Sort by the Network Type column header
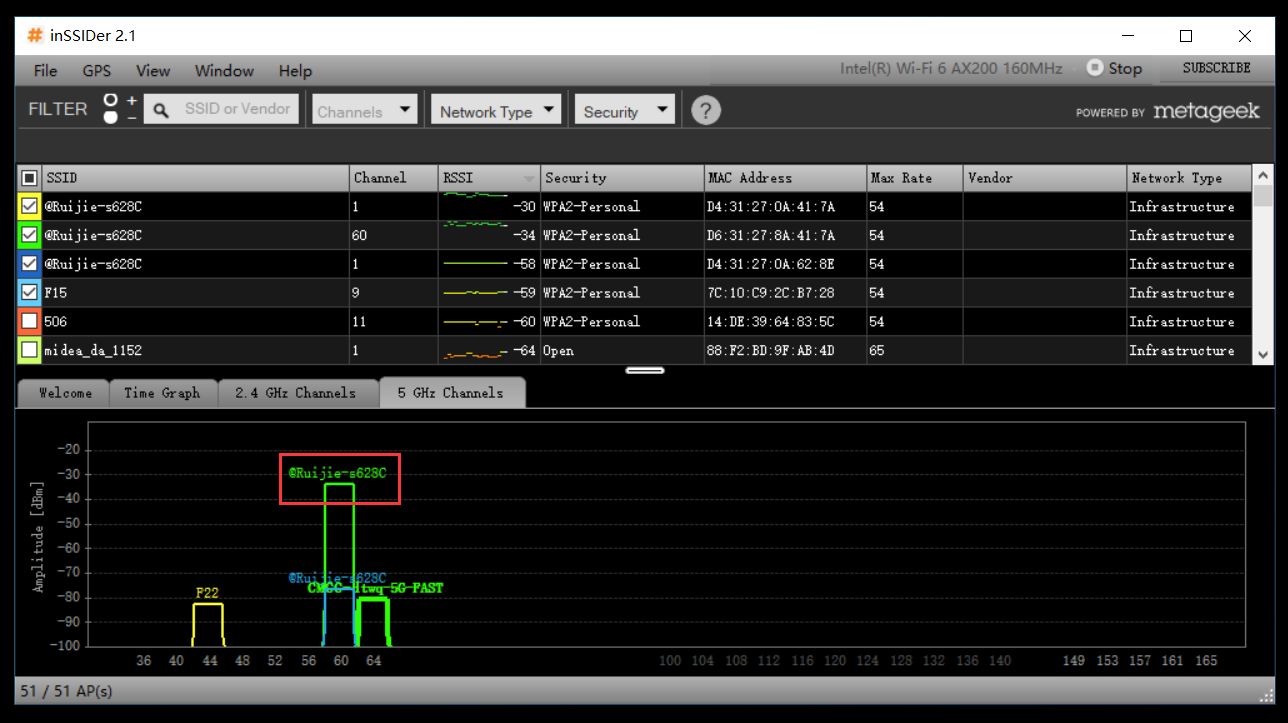 [x=1188, y=178]
